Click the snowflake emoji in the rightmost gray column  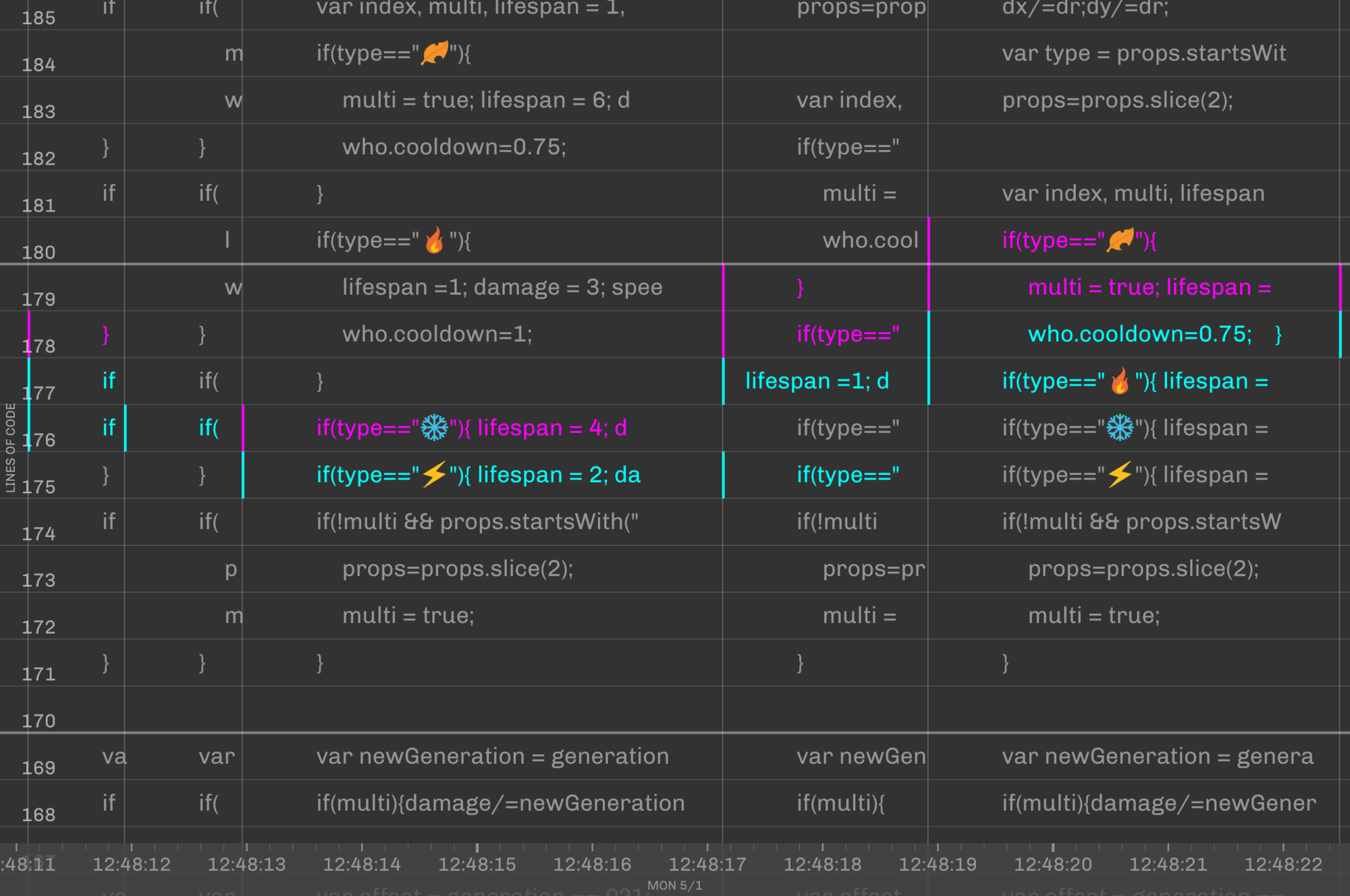tap(1120, 428)
